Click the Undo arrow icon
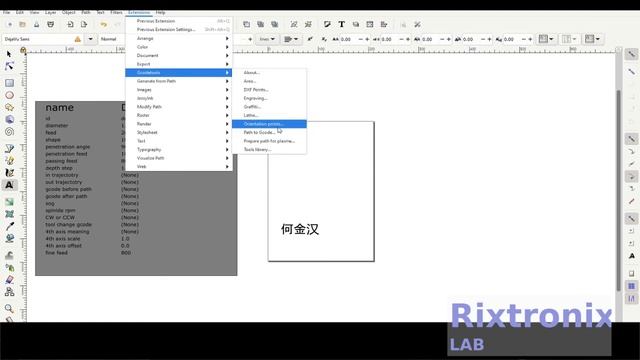 tap(104, 24)
